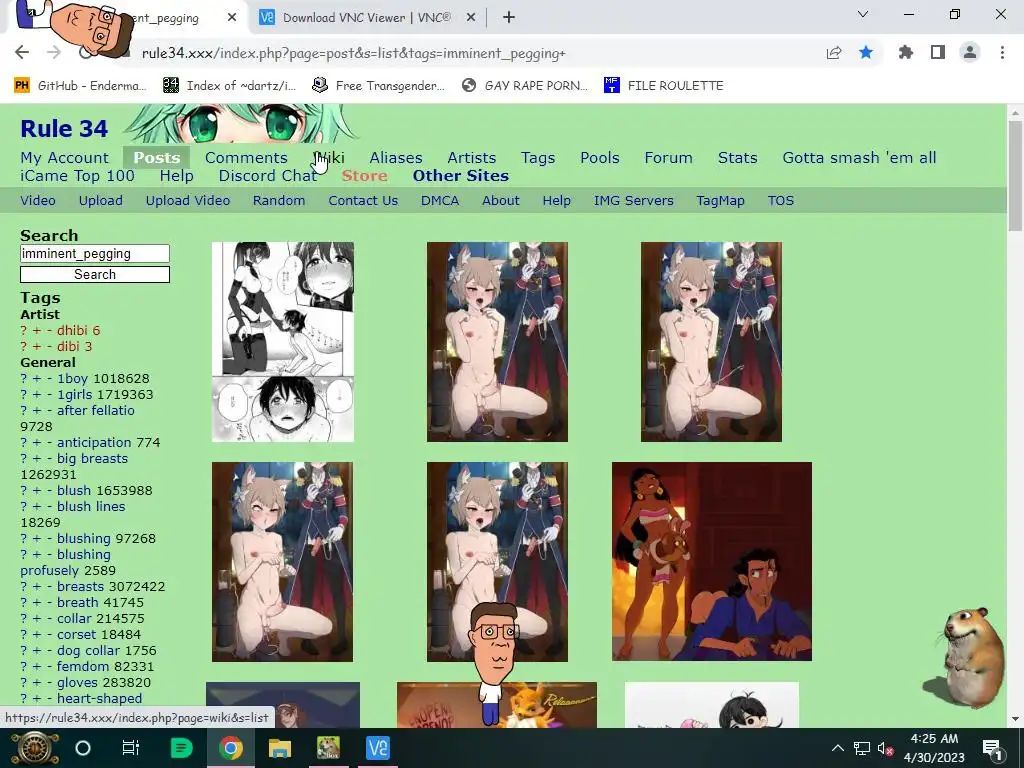
Task: Open the TagMap link
Action: (x=720, y=200)
